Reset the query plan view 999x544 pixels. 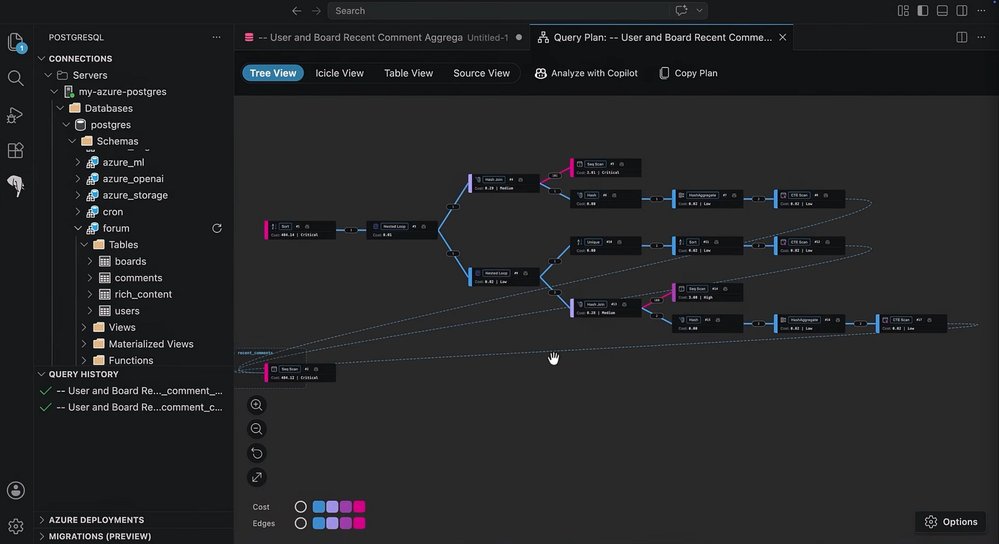point(257,454)
